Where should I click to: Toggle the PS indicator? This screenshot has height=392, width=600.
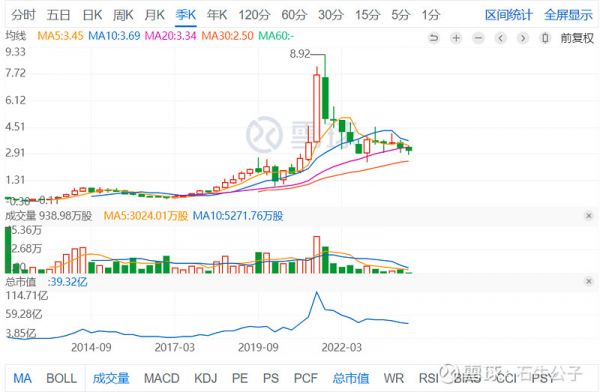(x=271, y=378)
